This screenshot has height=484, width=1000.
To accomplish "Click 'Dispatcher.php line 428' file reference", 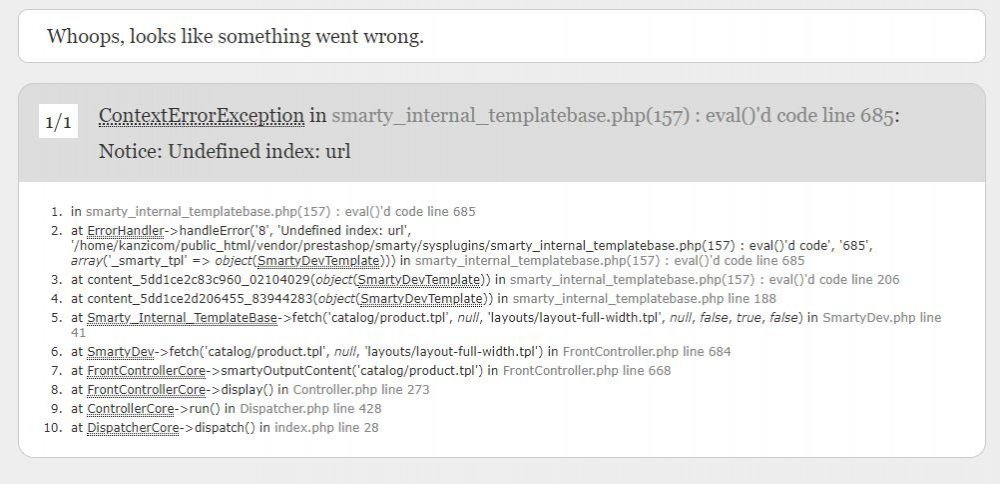I will 311,408.
